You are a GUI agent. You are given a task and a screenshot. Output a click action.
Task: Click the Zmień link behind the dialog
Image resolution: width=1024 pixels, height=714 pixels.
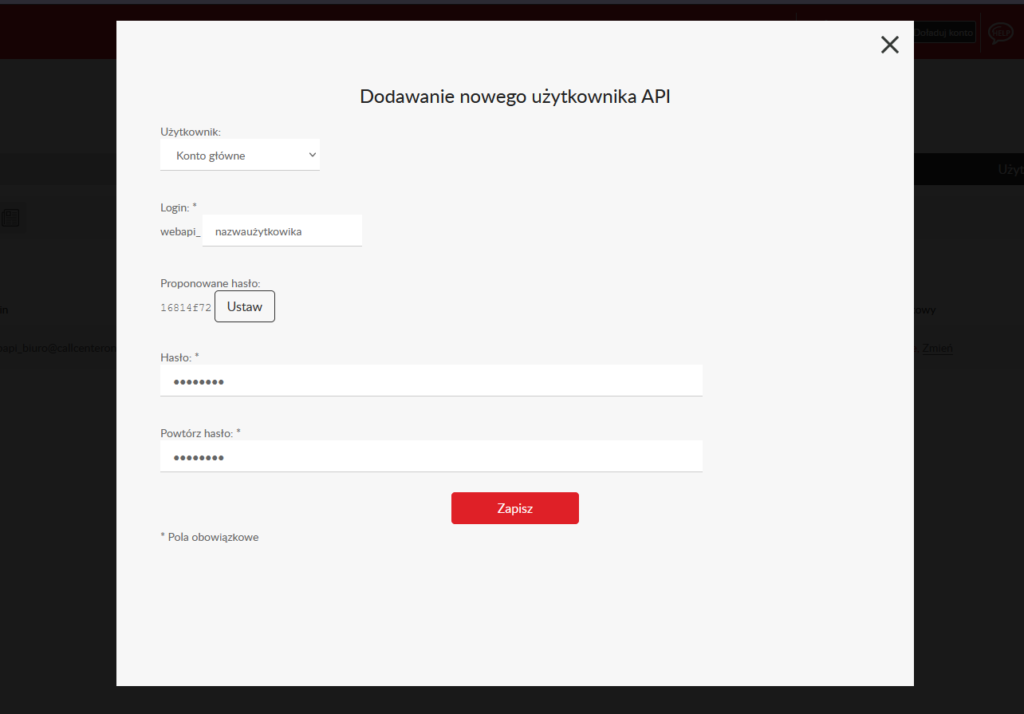(x=937, y=348)
